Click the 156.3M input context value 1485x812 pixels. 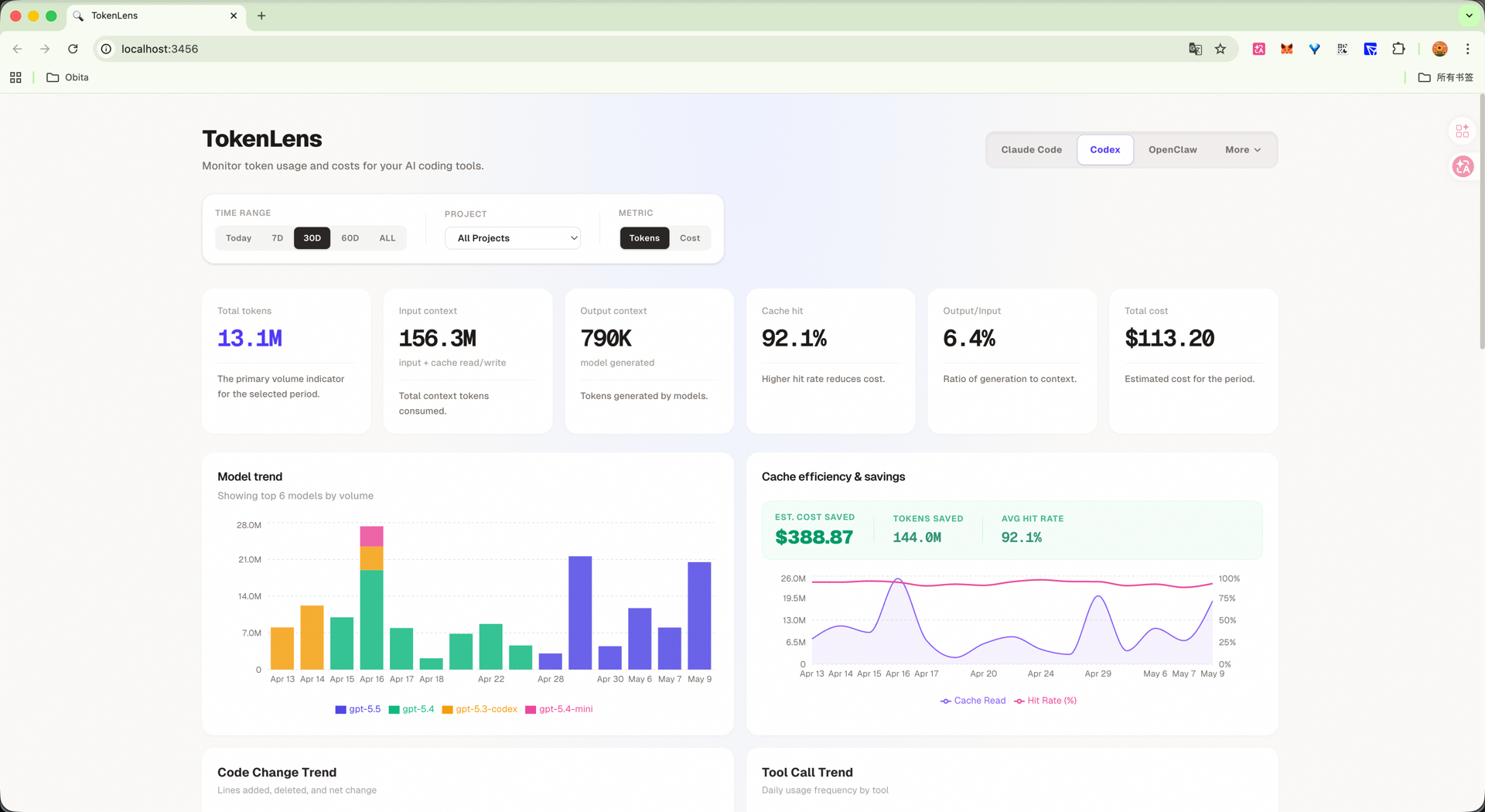pyautogui.click(x=438, y=339)
